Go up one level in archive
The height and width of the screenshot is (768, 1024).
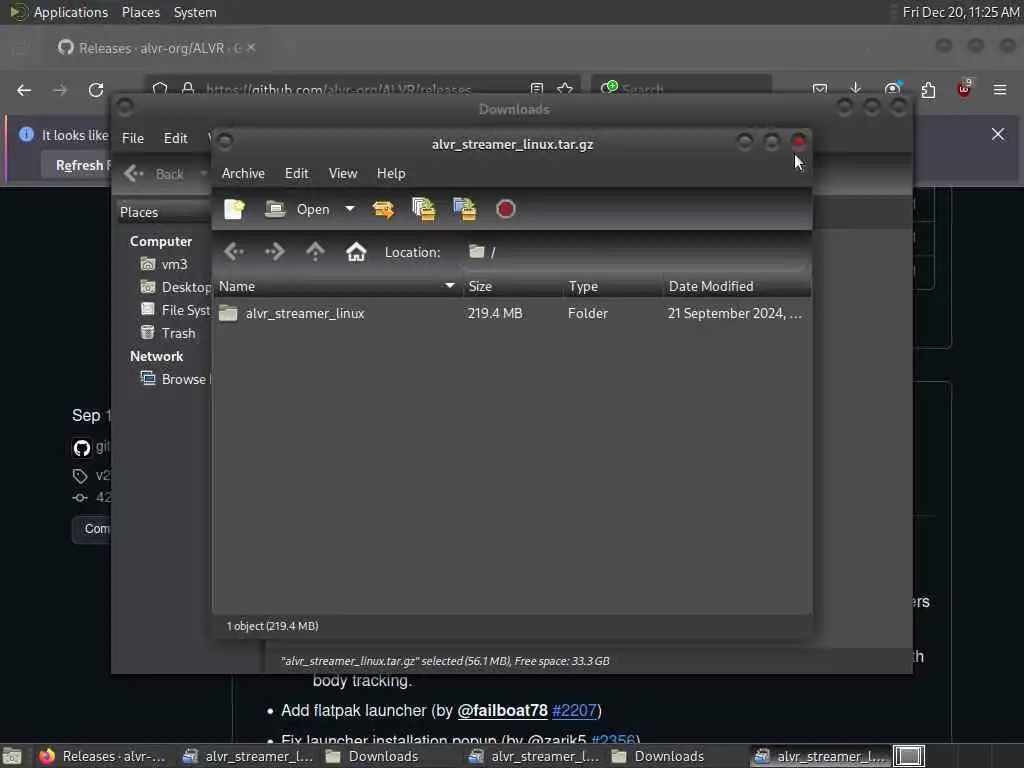[315, 251]
